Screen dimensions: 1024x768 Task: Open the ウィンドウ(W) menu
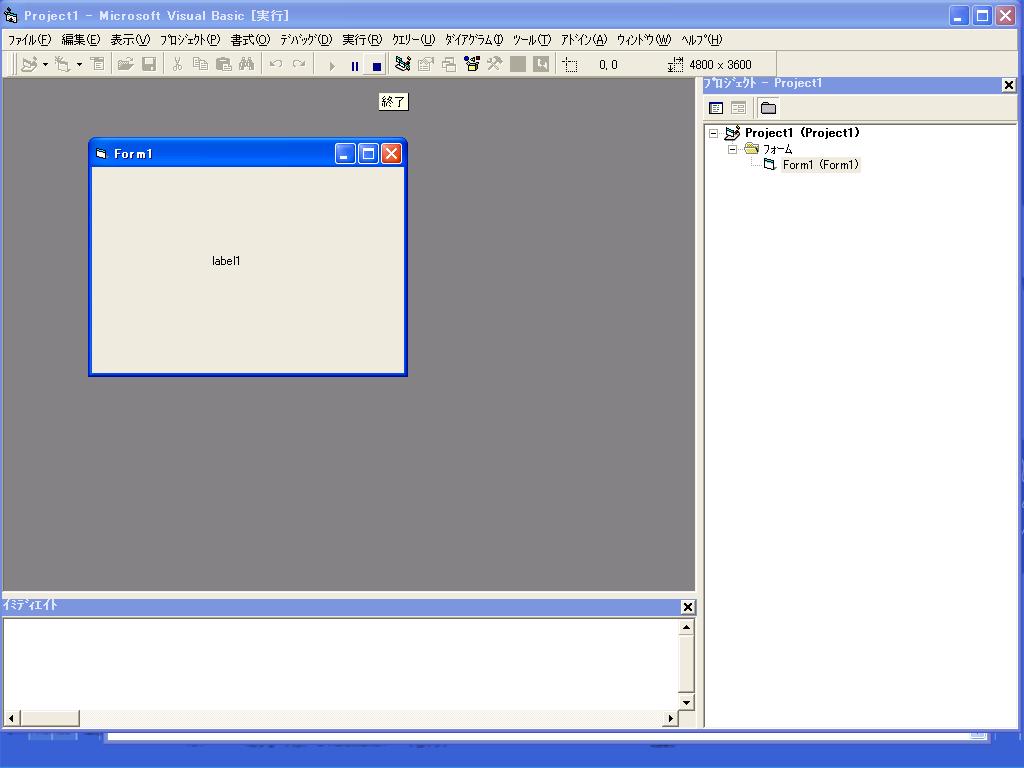644,40
